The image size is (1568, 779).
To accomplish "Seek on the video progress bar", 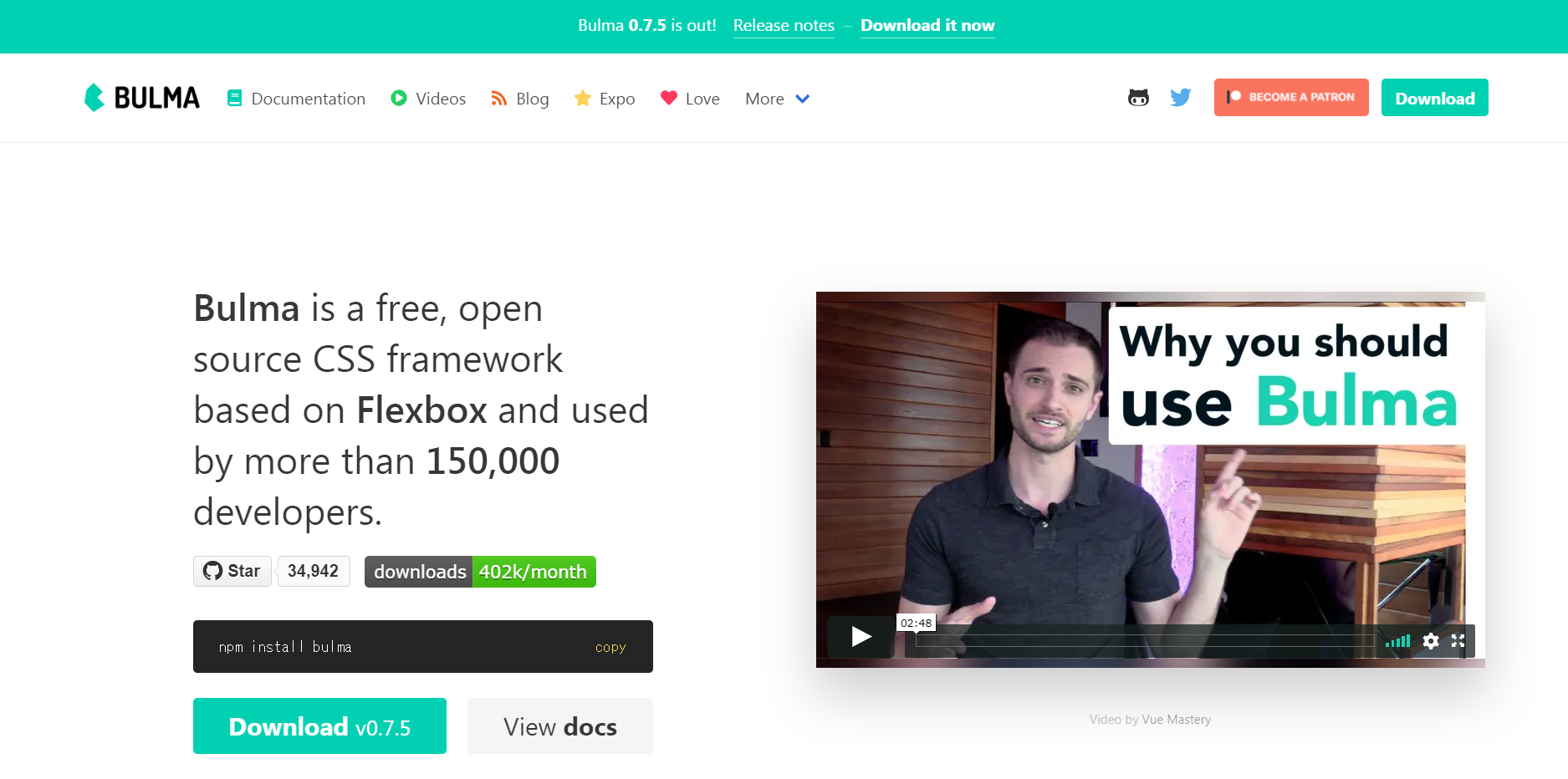I will pyautogui.click(x=1146, y=641).
